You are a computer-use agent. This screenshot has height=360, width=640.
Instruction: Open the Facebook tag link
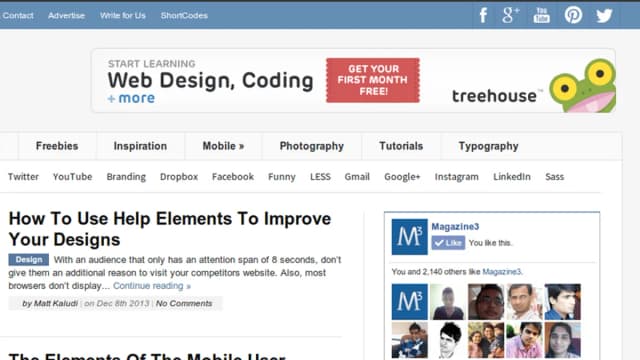[x=233, y=177]
